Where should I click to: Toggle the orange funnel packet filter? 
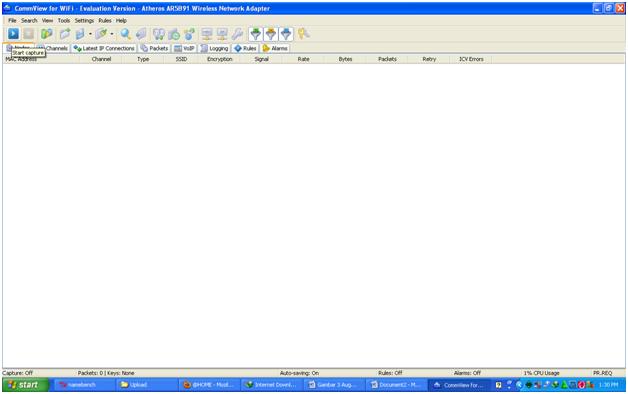click(271, 34)
